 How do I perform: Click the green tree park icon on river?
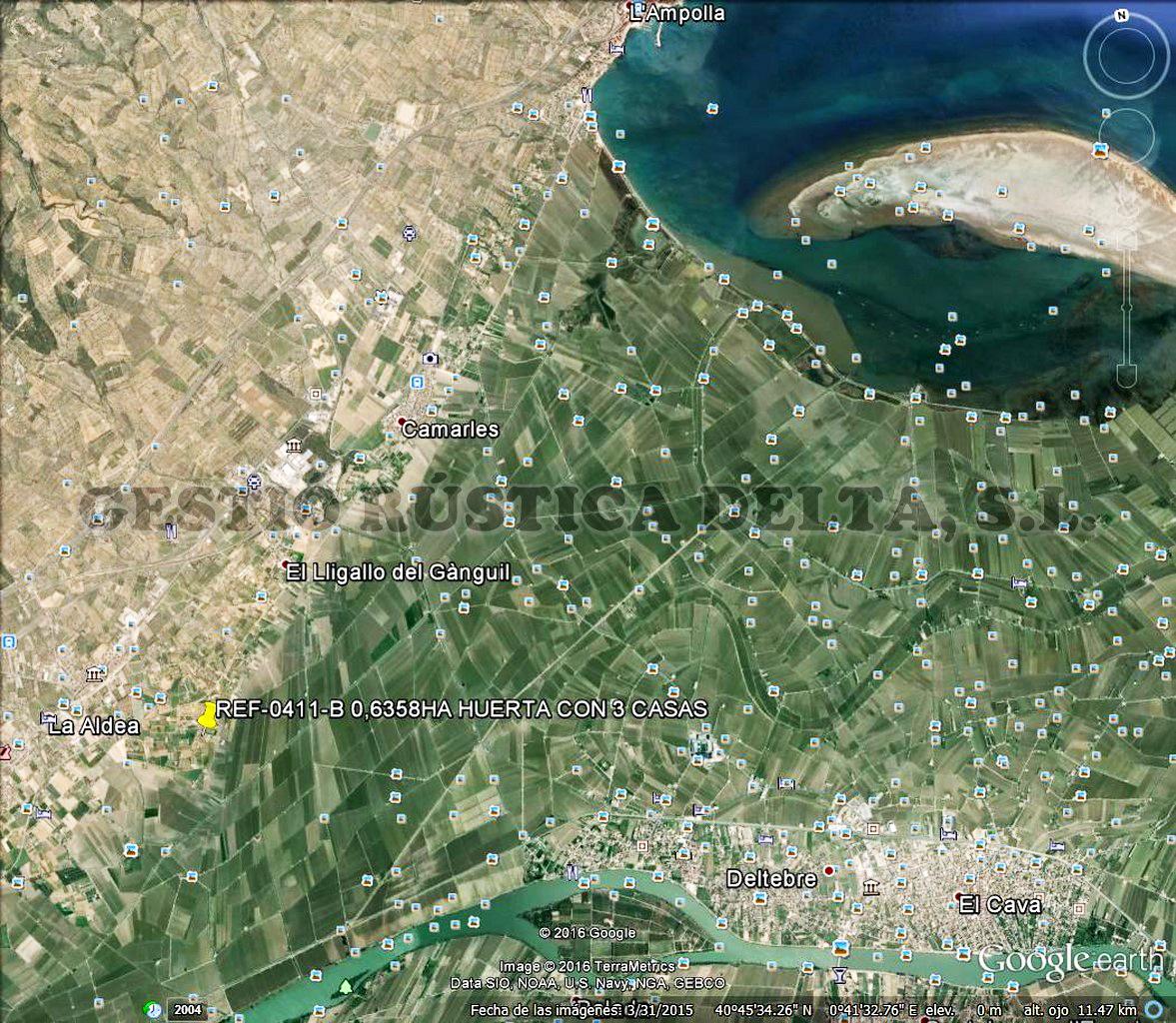[345, 987]
